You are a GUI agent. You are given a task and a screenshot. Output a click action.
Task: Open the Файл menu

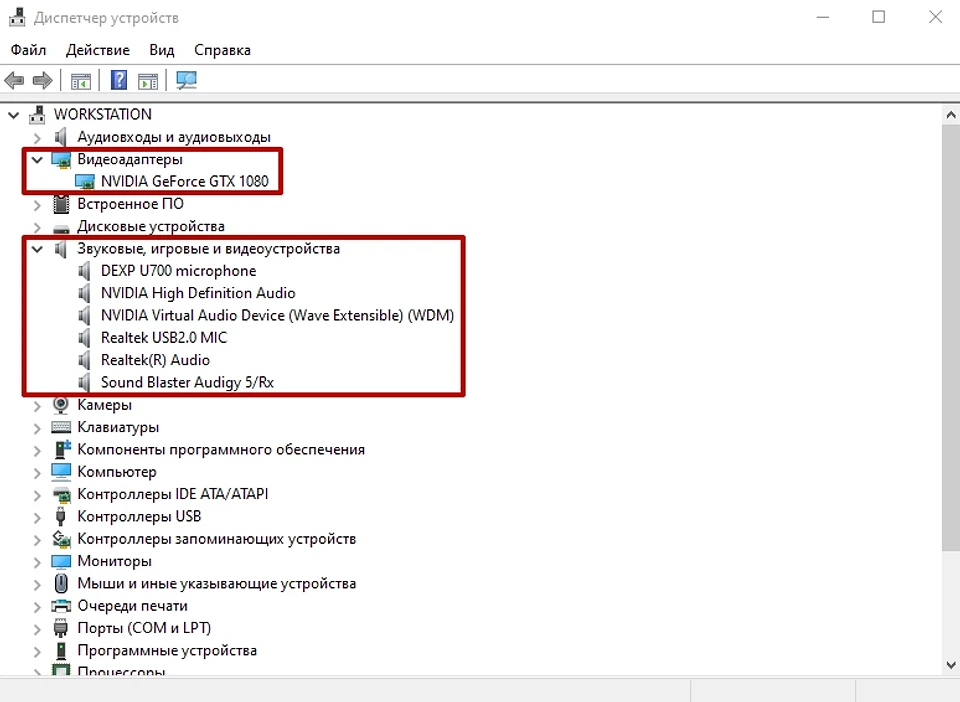pos(28,50)
